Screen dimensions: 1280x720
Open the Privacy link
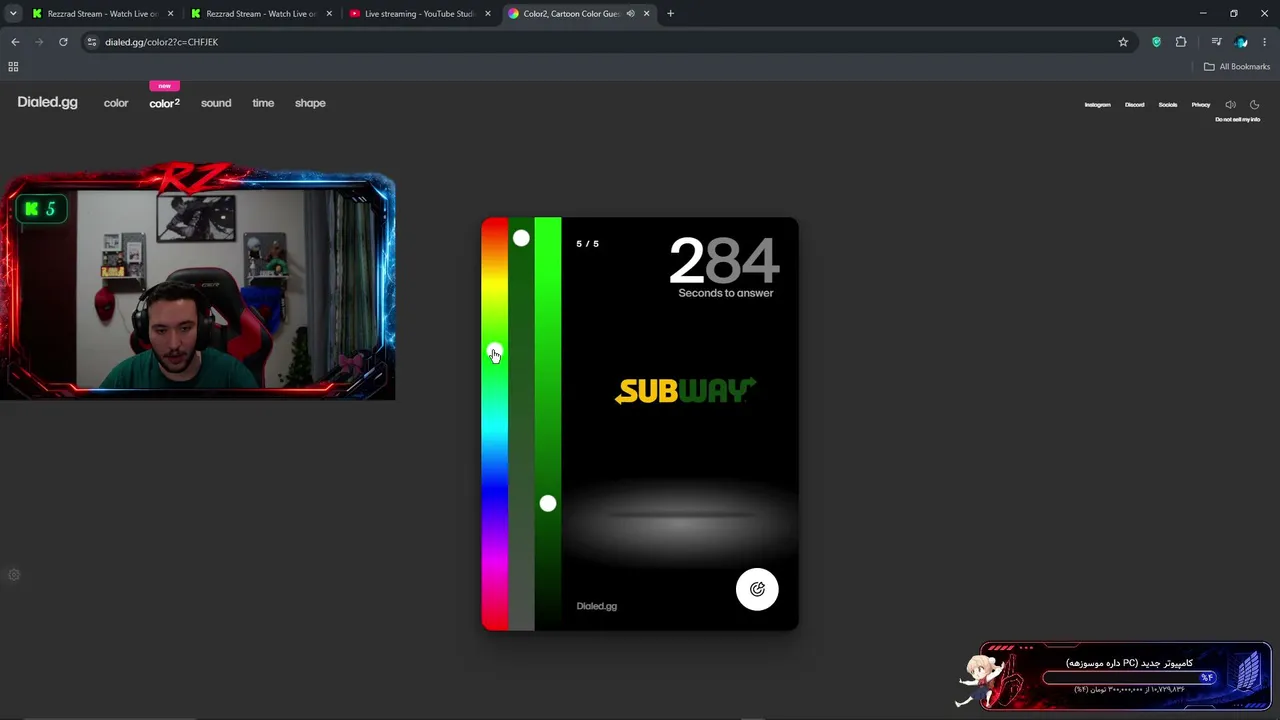[1201, 105]
